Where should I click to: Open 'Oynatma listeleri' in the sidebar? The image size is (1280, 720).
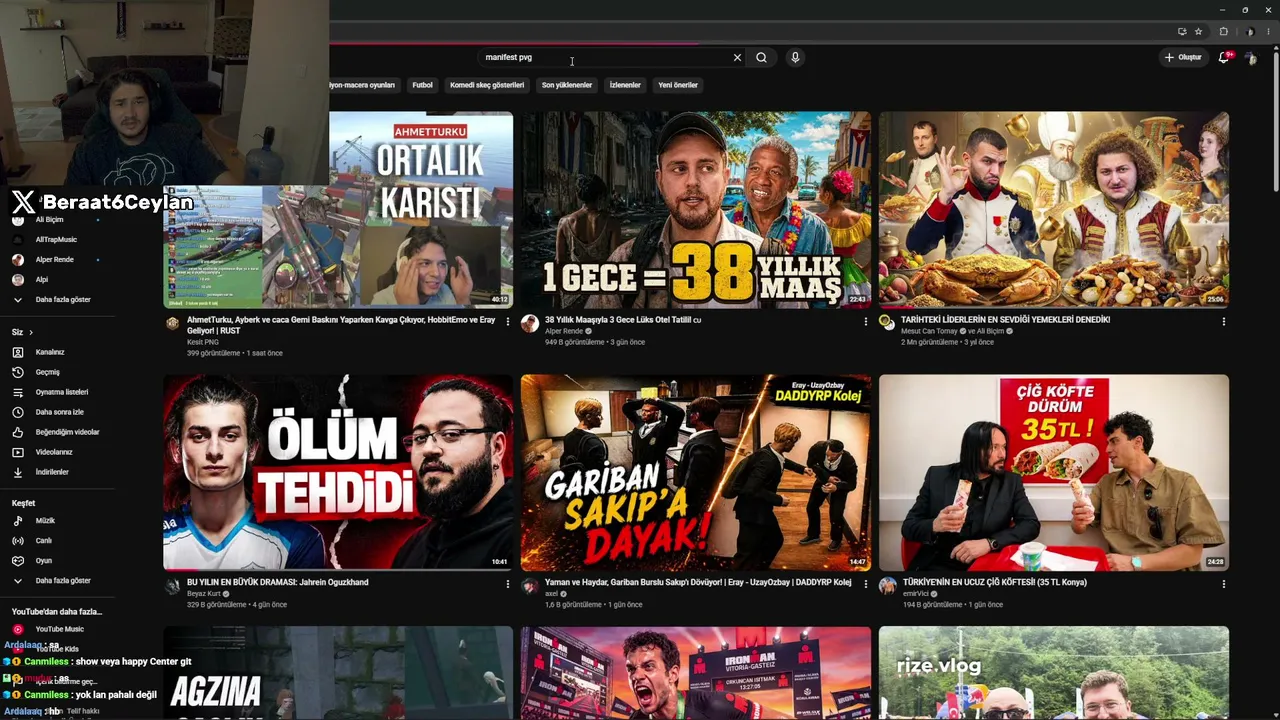[56, 392]
